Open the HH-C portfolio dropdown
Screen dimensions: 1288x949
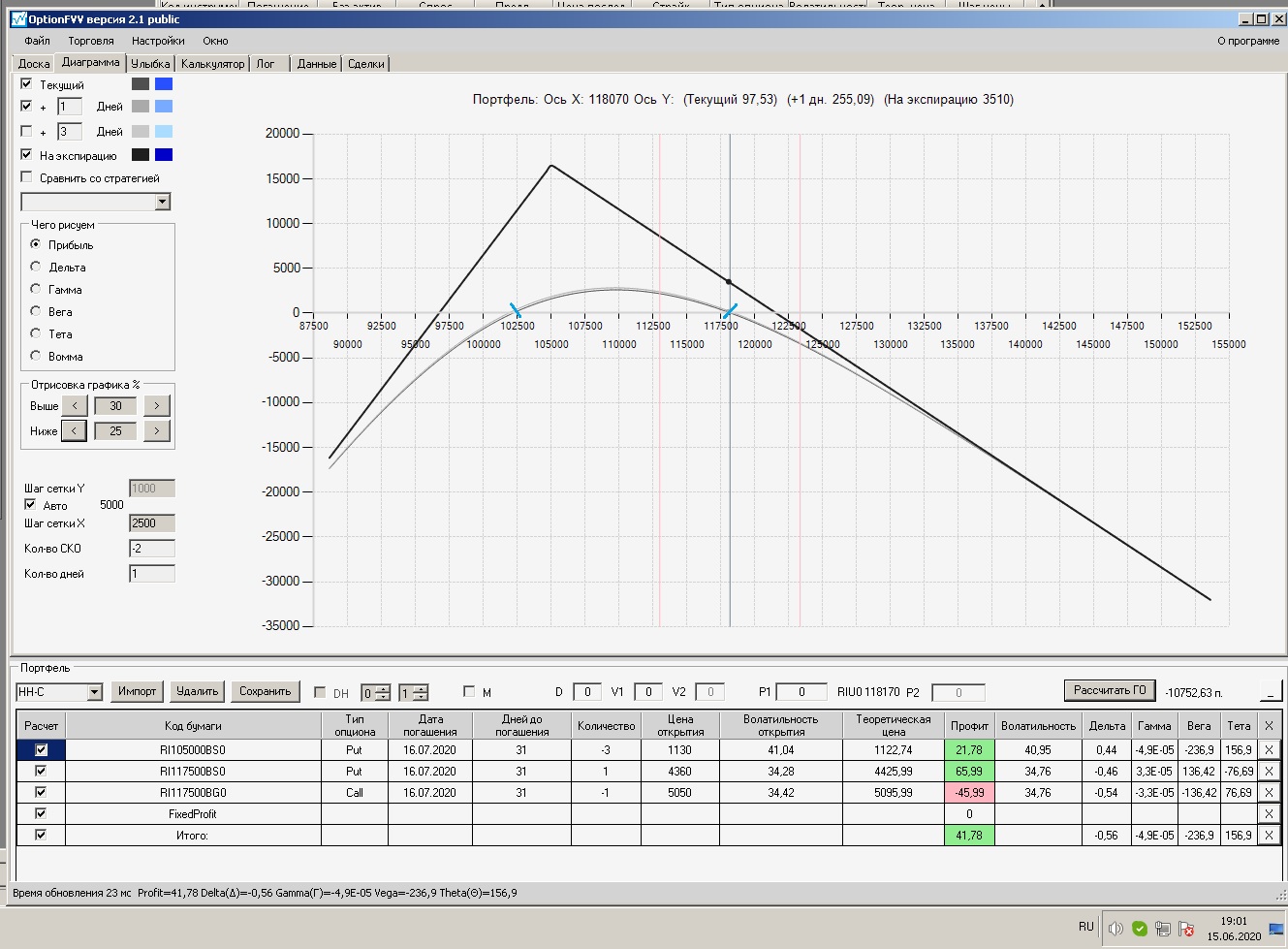(x=94, y=692)
